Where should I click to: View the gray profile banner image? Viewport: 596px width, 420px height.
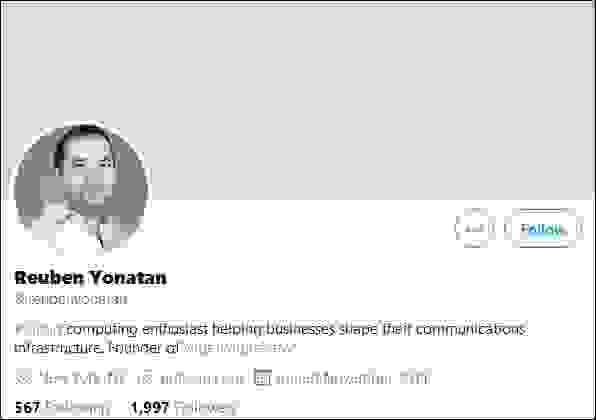tap(298, 101)
